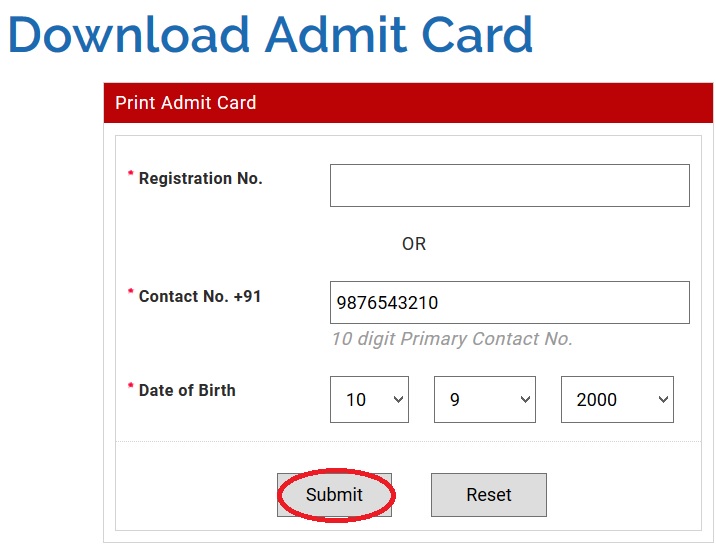Click the Registration No. text field
Screen dimensions: 716x546
[509, 186]
